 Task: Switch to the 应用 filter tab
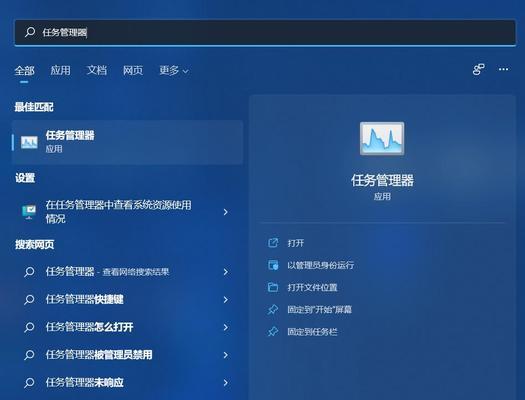tap(60, 70)
